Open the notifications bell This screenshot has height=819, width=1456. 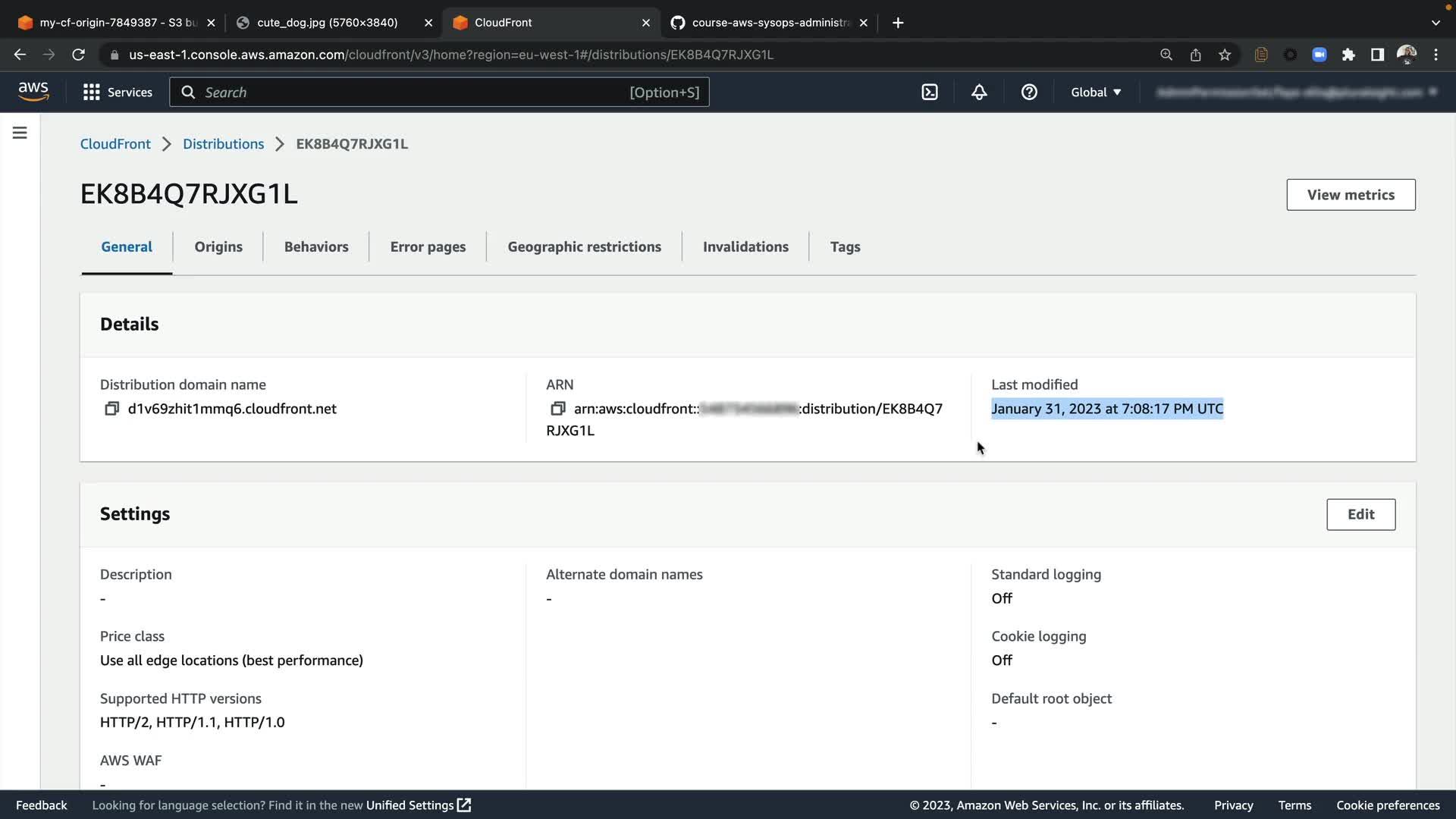979,93
